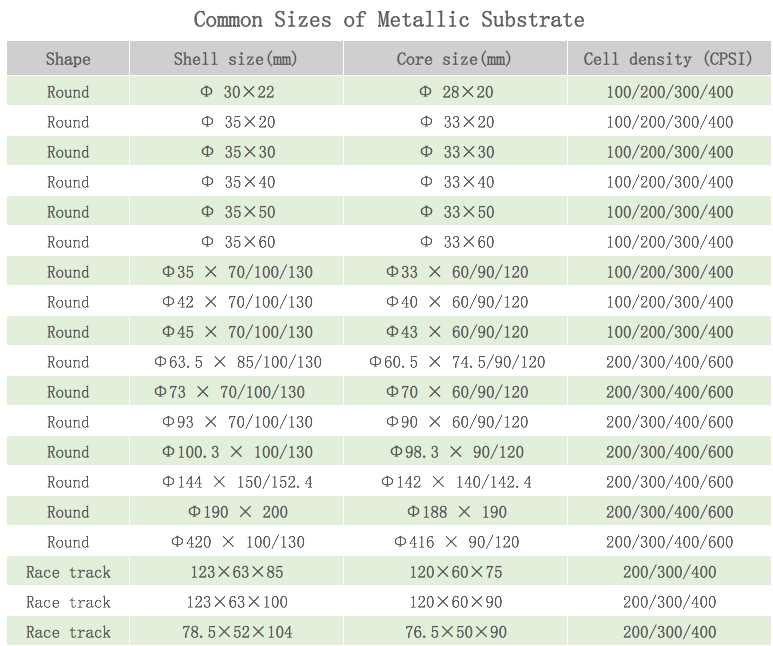Click core size cell Φ 28×20
The width and height of the screenshot is (773, 646).
456,92
